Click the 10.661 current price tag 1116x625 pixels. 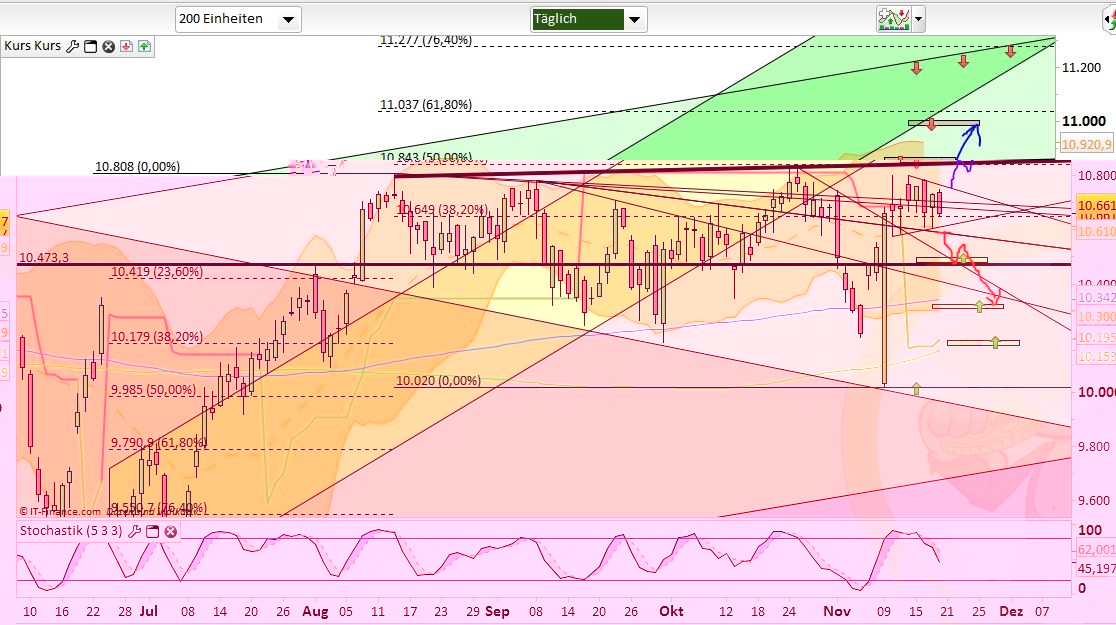1096,206
